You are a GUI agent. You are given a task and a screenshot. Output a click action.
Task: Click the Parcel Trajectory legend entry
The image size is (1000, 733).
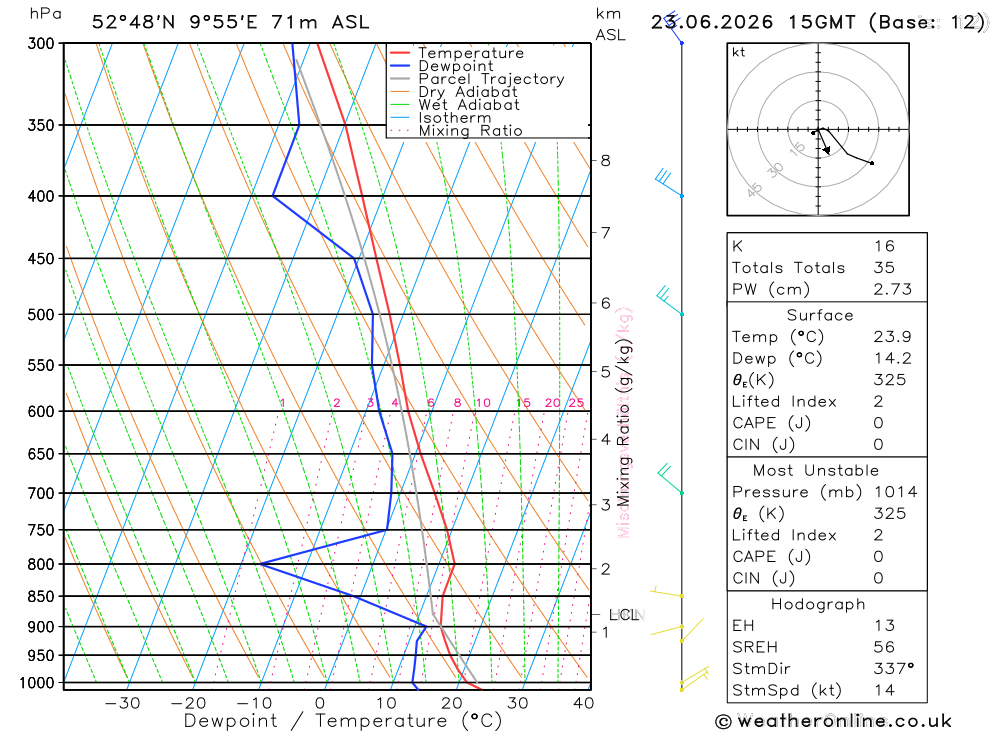point(477,79)
